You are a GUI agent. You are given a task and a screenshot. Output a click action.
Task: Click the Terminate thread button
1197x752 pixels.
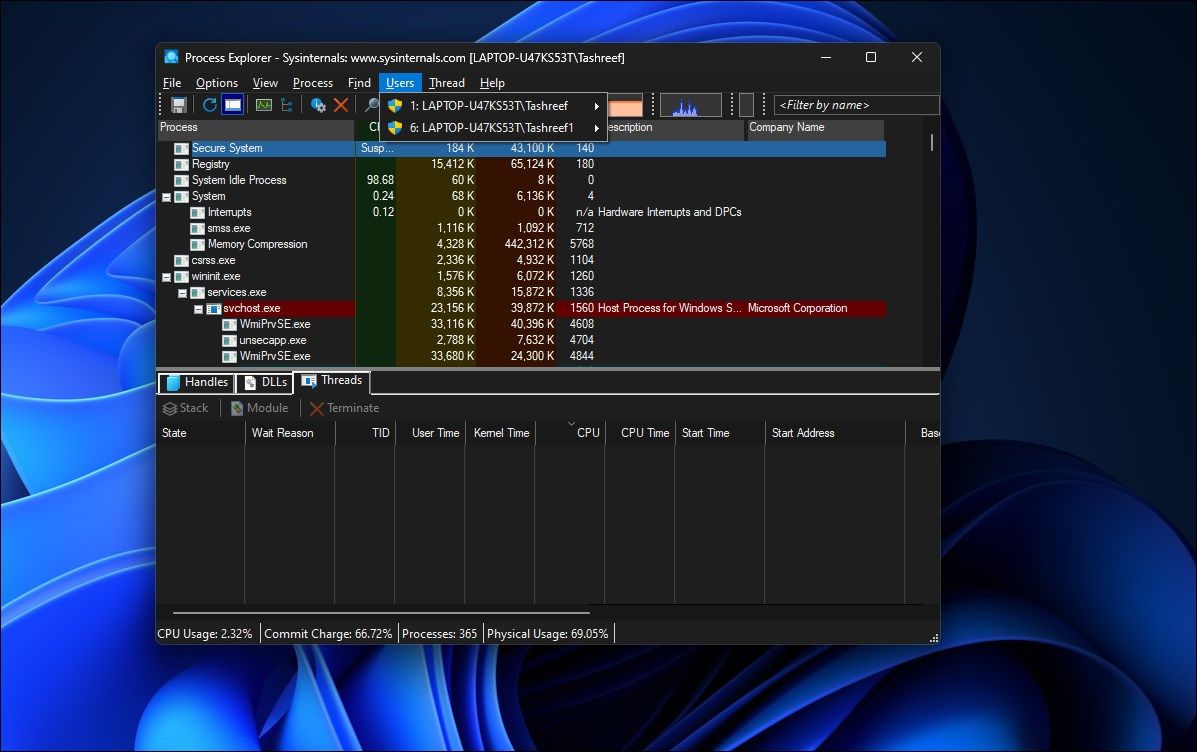click(x=344, y=407)
